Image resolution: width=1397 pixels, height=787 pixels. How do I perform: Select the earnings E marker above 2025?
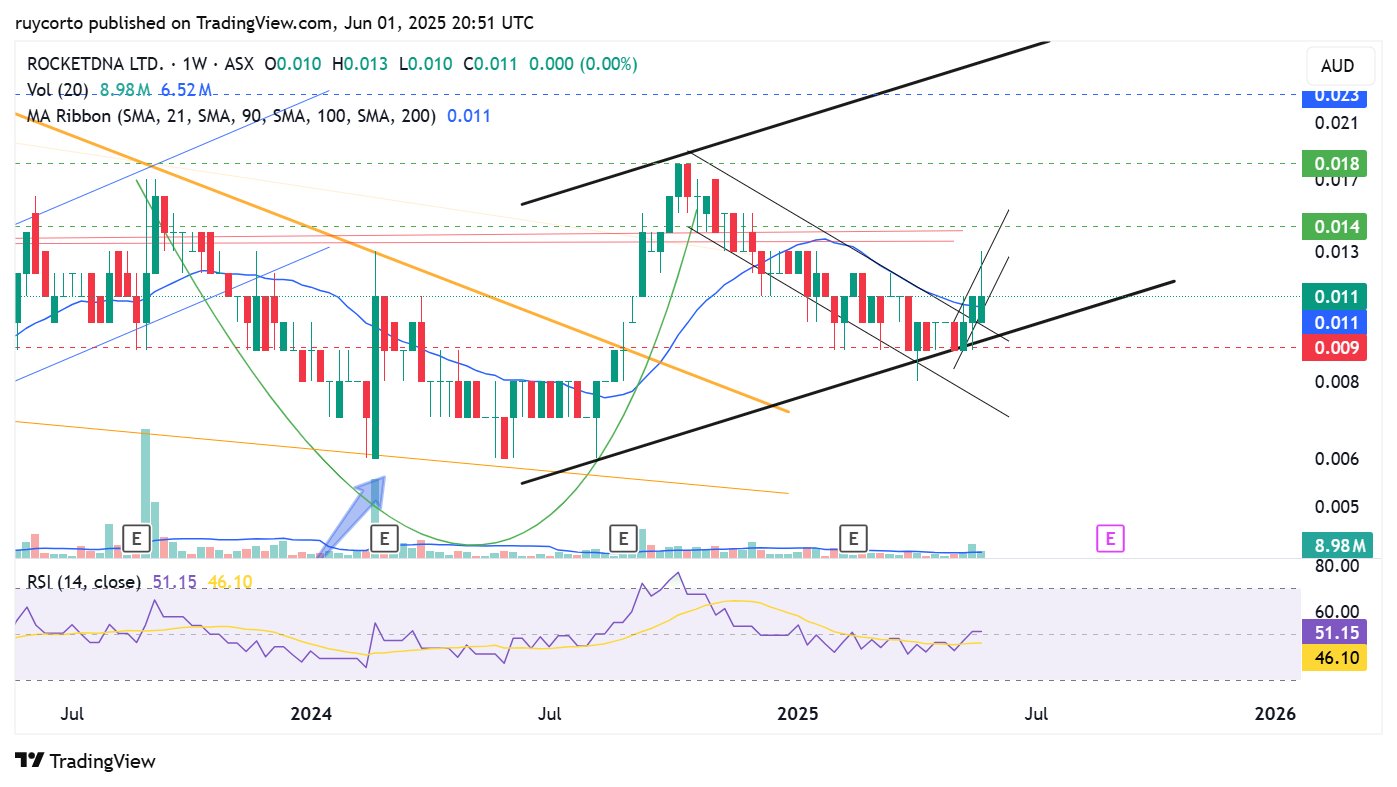click(853, 538)
